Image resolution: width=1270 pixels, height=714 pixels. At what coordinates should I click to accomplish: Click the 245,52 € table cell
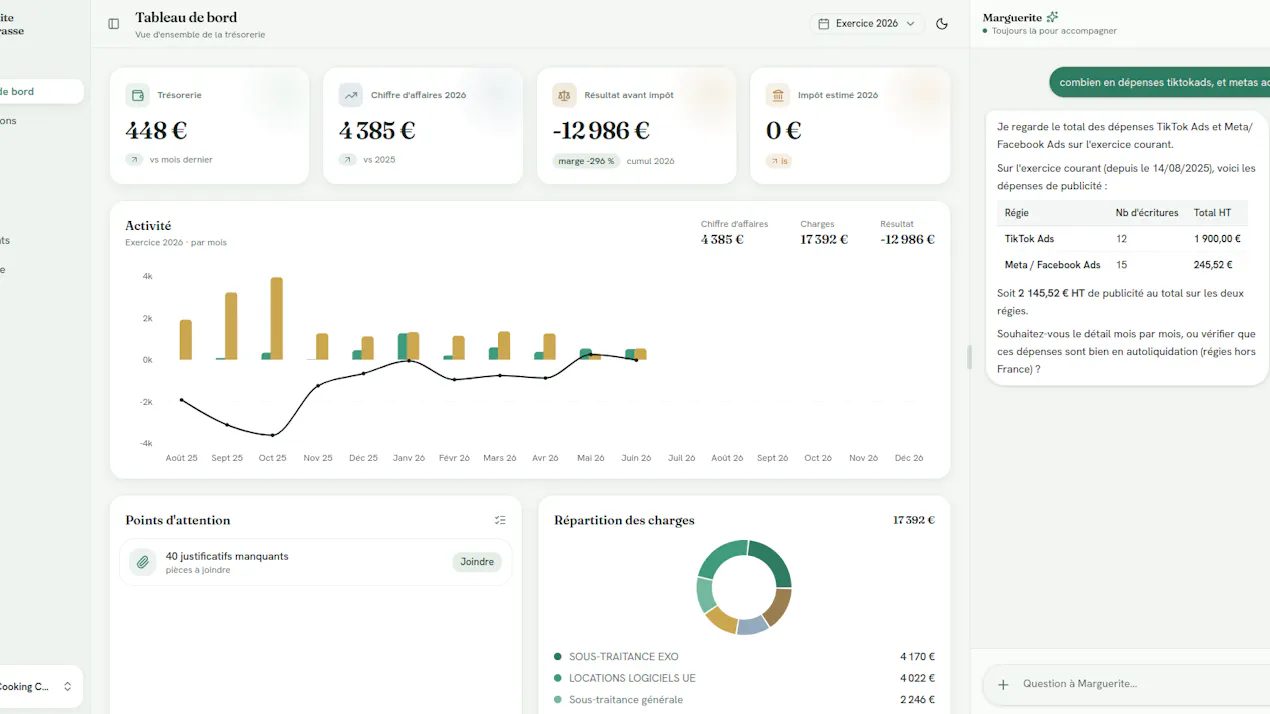point(1213,265)
